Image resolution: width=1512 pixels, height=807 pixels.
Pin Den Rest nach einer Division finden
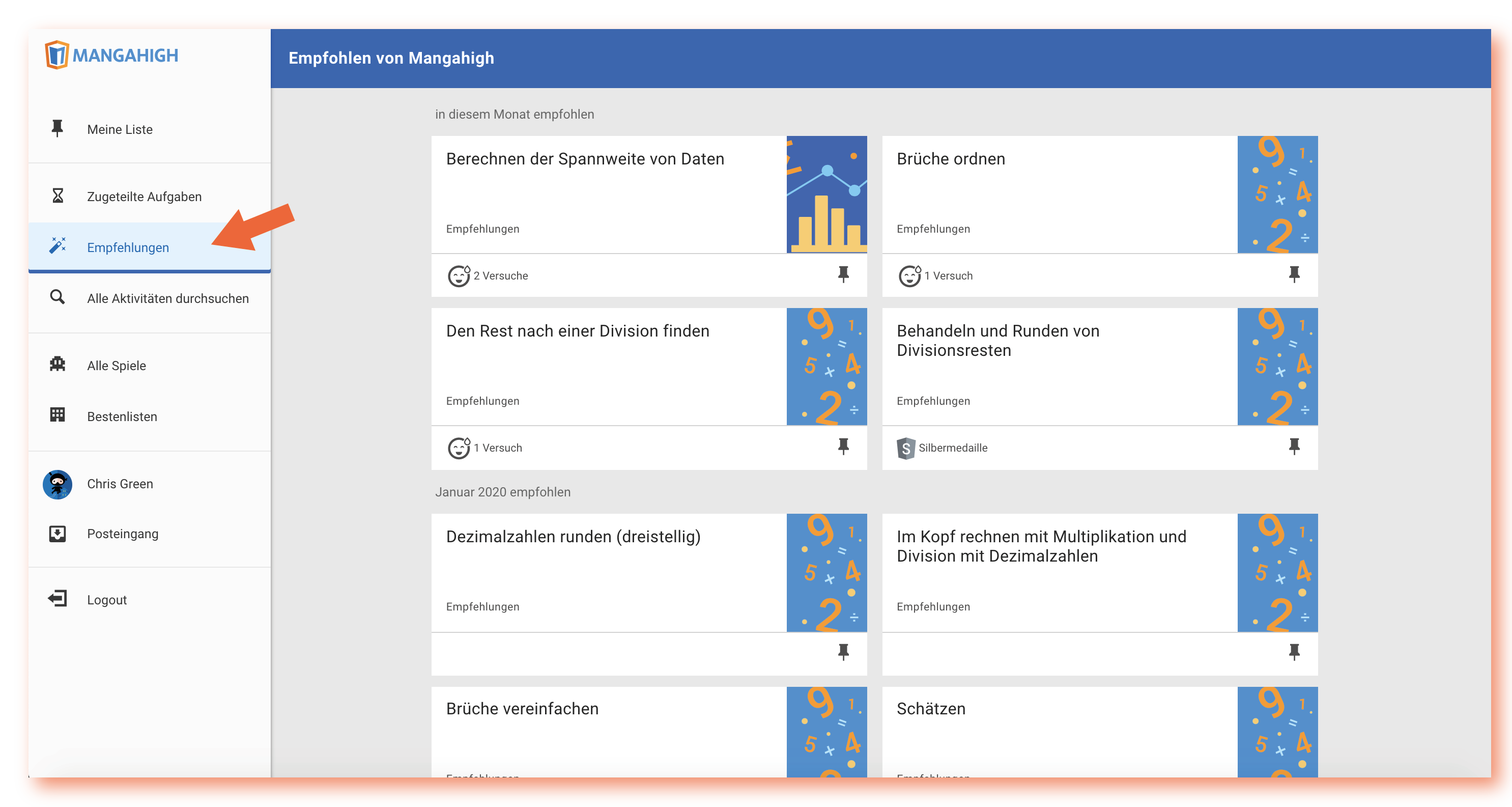(843, 447)
